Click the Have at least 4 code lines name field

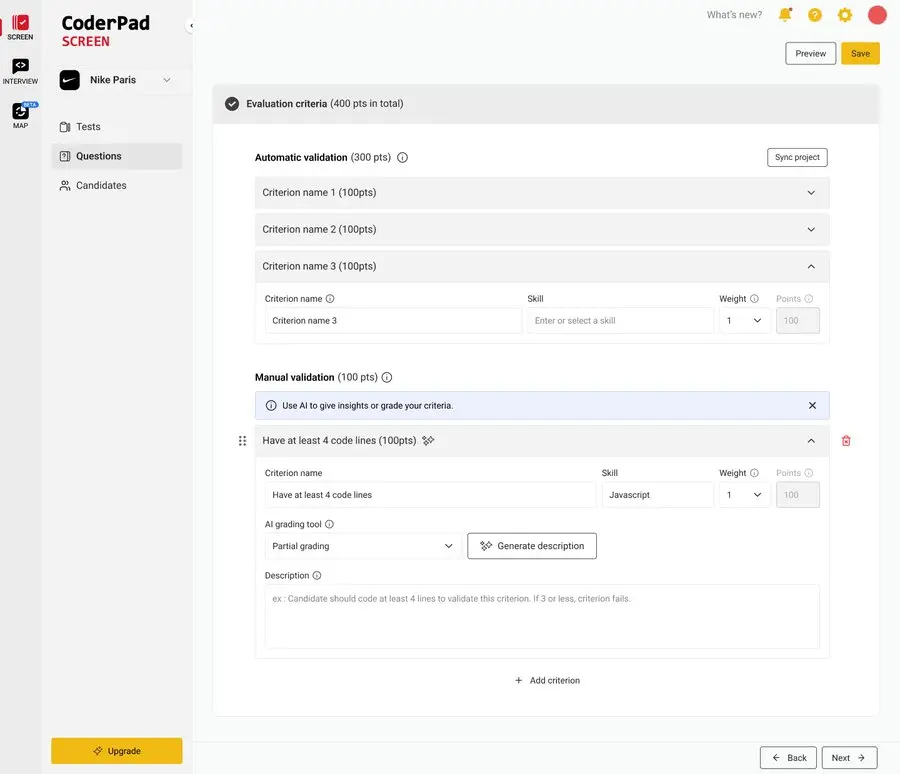click(x=430, y=495)
